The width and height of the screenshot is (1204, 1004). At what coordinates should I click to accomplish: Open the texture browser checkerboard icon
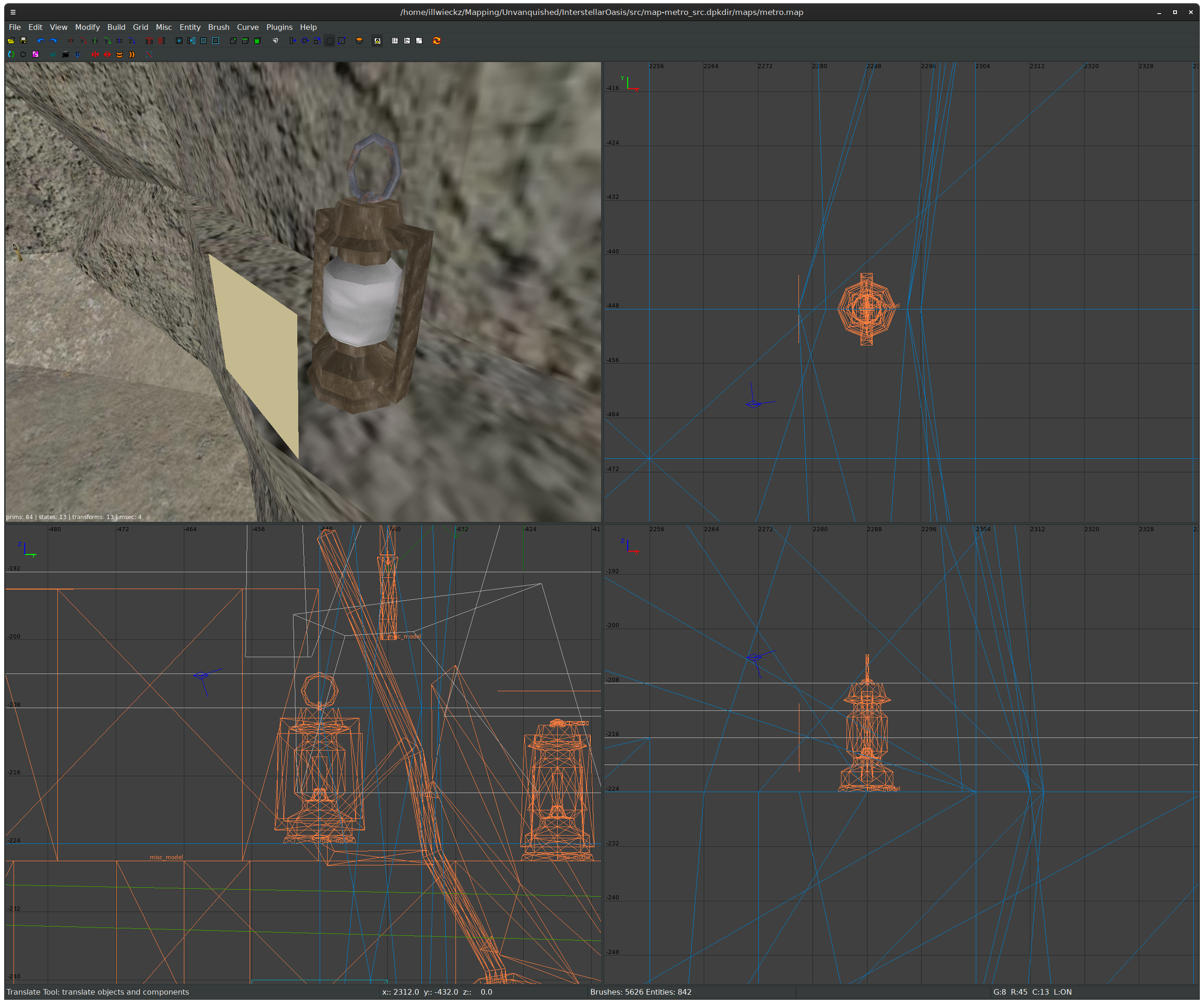coord(419,41)
